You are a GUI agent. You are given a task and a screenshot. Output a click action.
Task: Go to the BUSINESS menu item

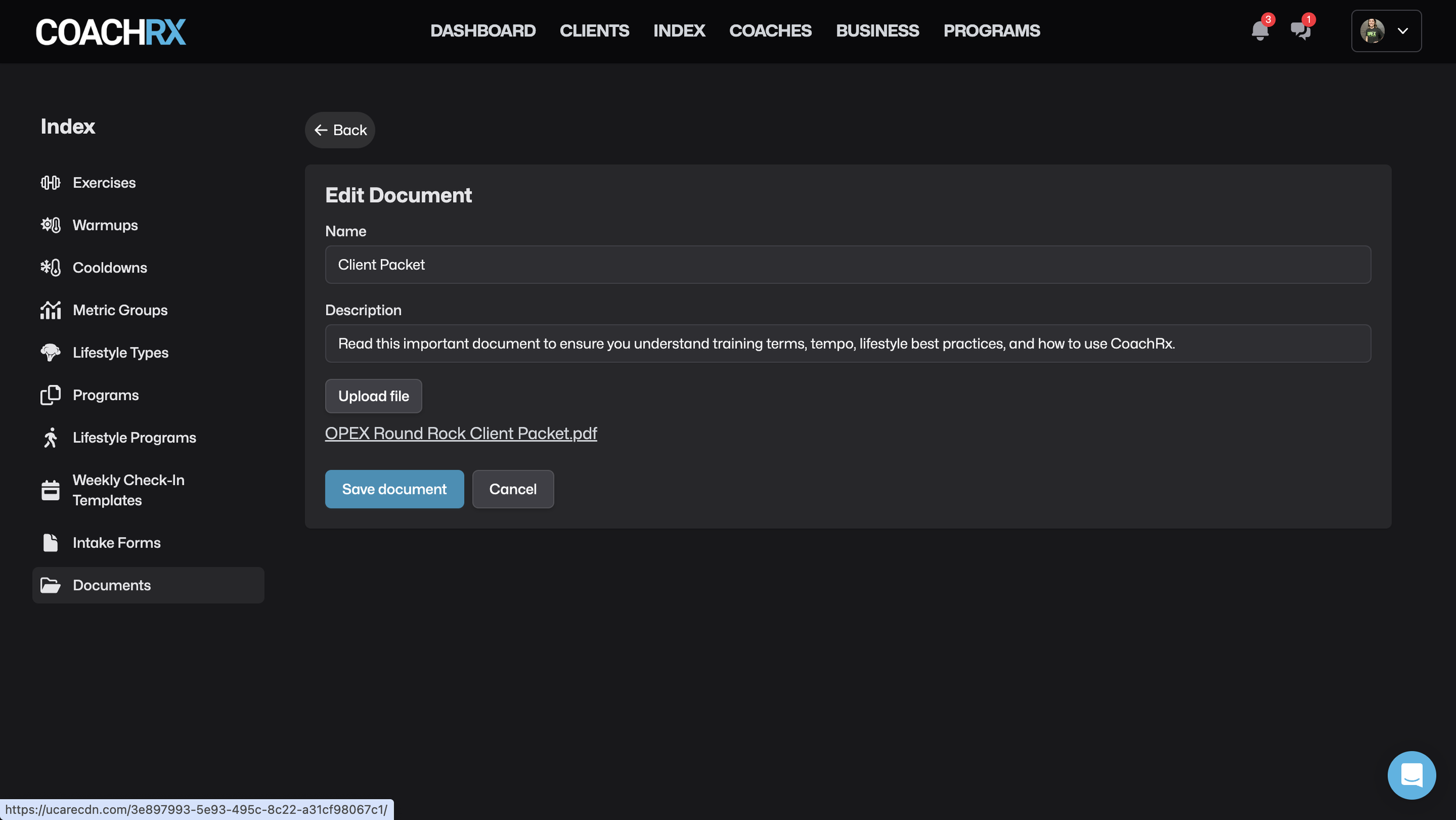click(877, 31)
